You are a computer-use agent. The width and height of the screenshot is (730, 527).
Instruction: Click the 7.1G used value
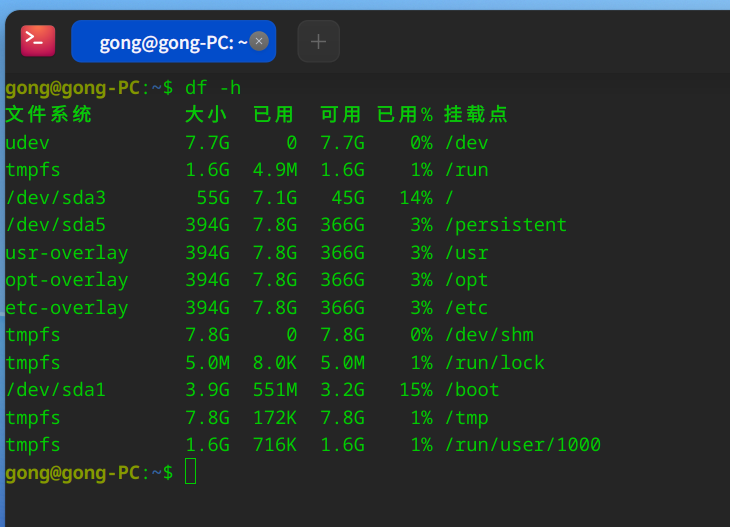(275, 198)
